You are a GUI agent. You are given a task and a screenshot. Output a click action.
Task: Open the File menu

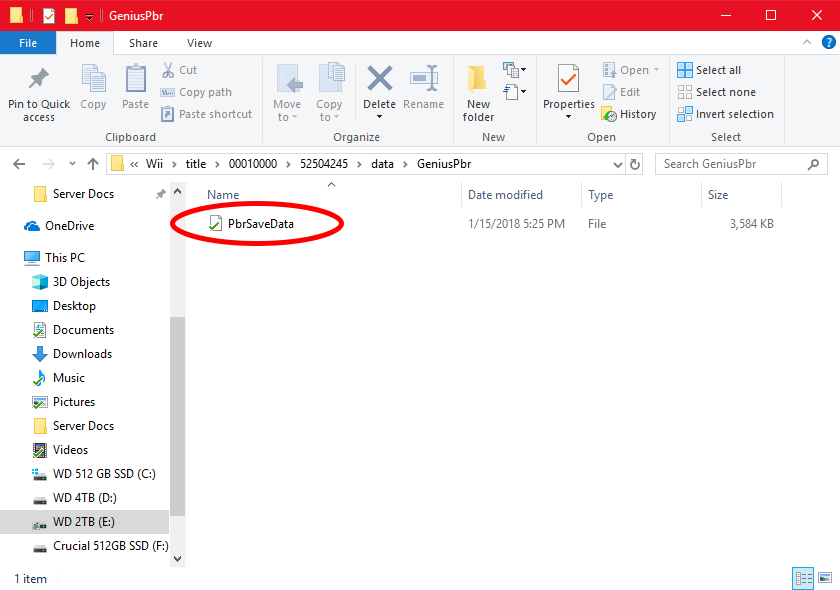click(28, 43)
